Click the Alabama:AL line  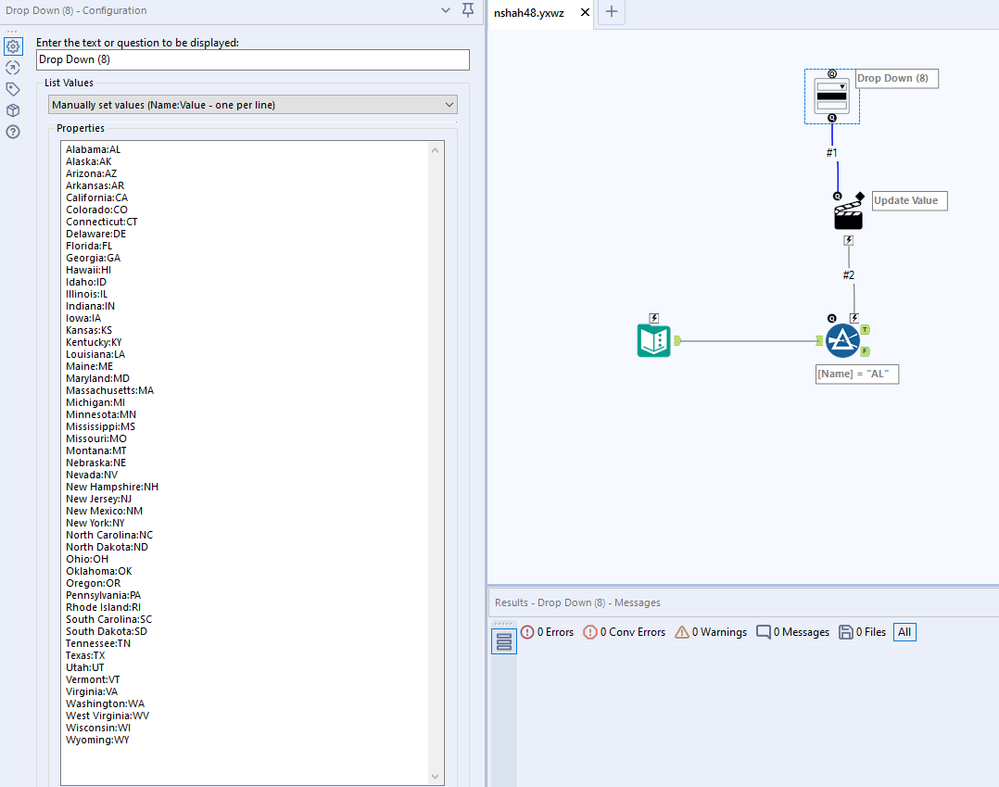93,150
